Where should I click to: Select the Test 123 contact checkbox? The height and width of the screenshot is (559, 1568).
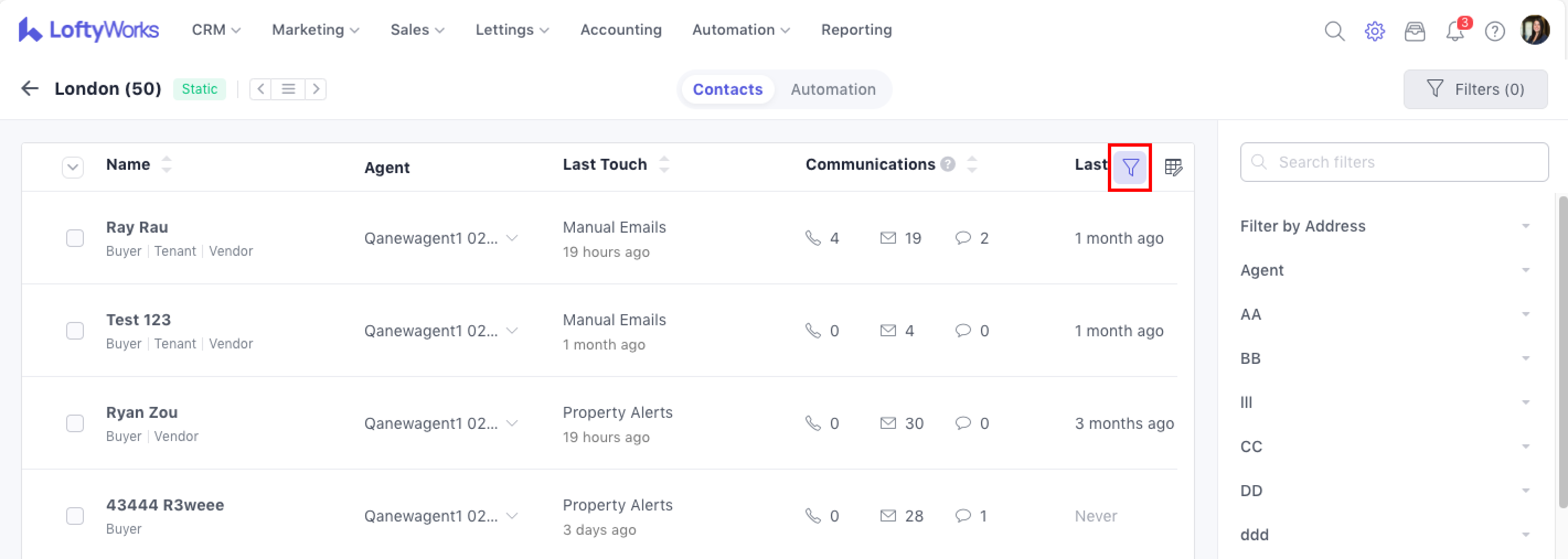pos(75,330)
